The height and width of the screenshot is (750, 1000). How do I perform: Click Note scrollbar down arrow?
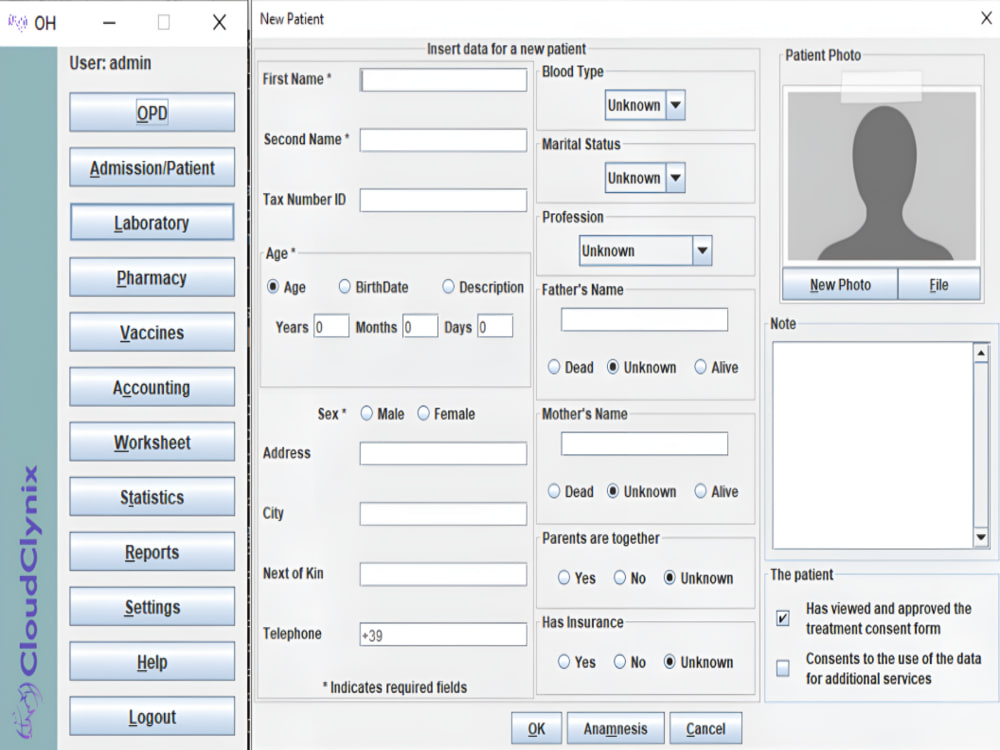(982, 538)
